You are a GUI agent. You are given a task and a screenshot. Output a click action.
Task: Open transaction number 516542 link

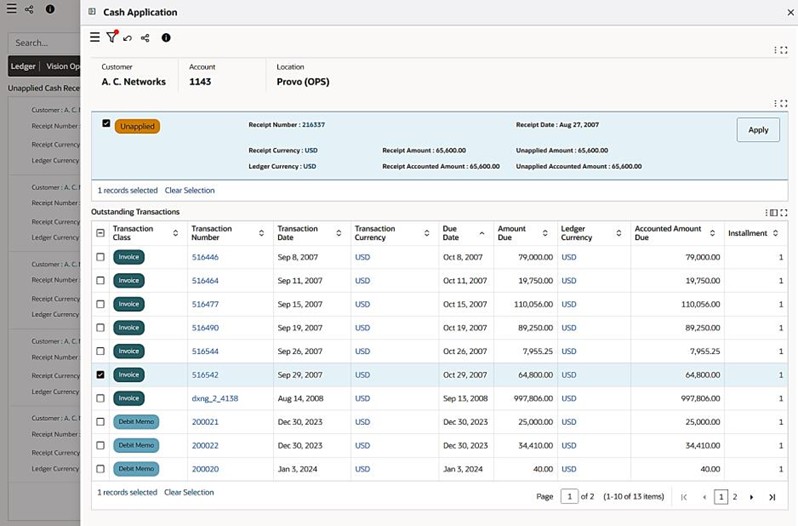tap(205, 375)
